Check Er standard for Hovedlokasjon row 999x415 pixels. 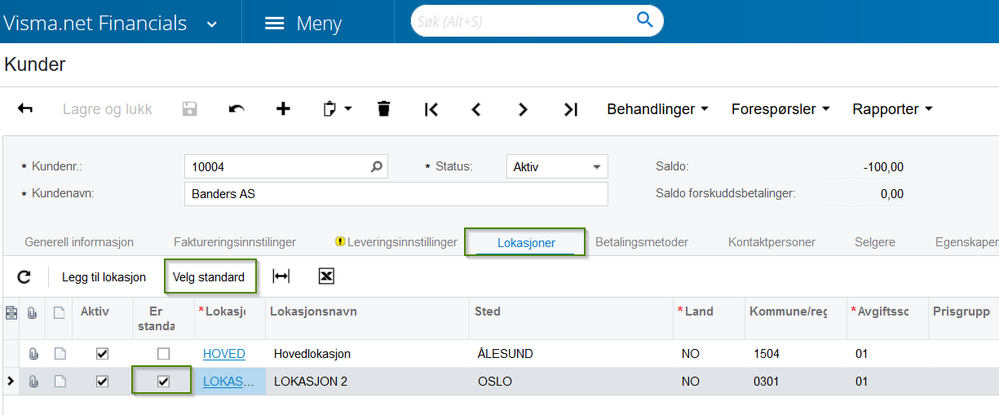click(x=163, y=354)
